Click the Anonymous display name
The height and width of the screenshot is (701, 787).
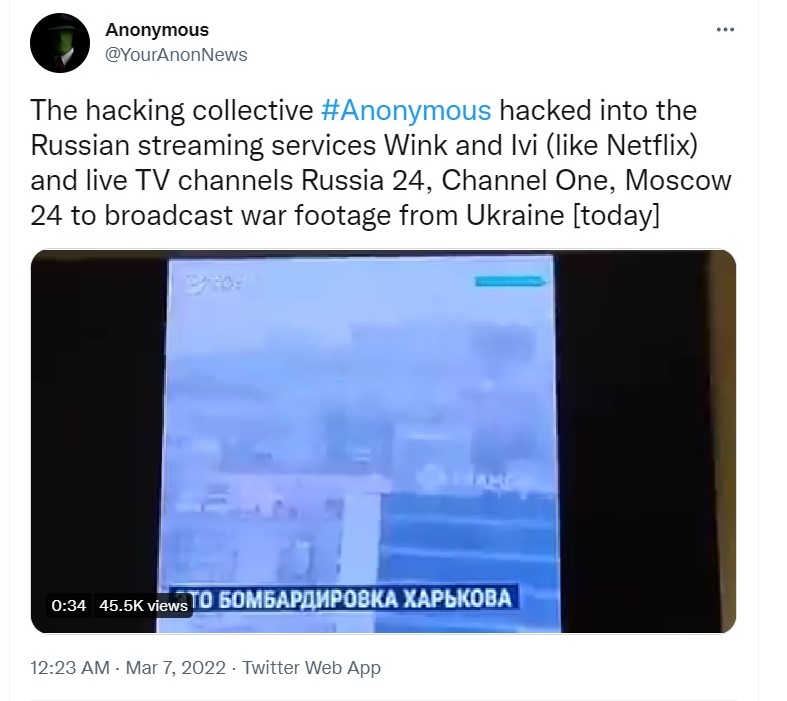157,30
